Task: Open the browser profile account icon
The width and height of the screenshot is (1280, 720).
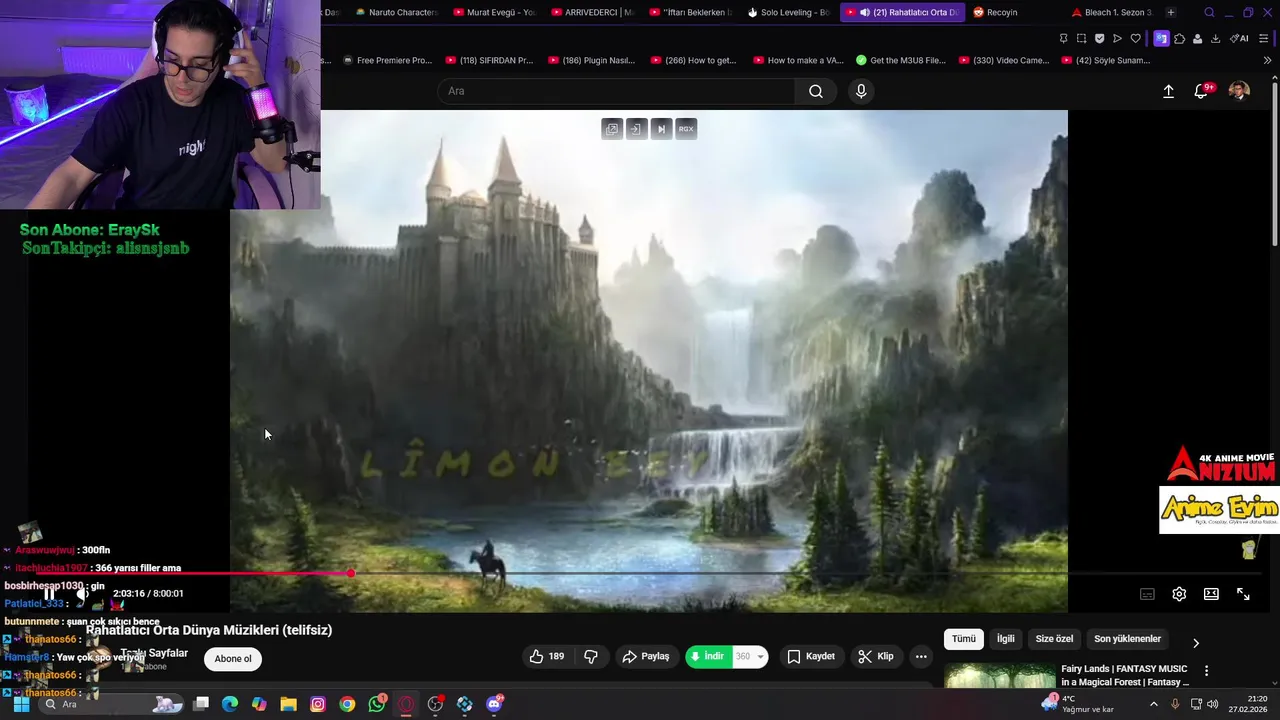Action: pyautogui.click(x=1197, y=38)
